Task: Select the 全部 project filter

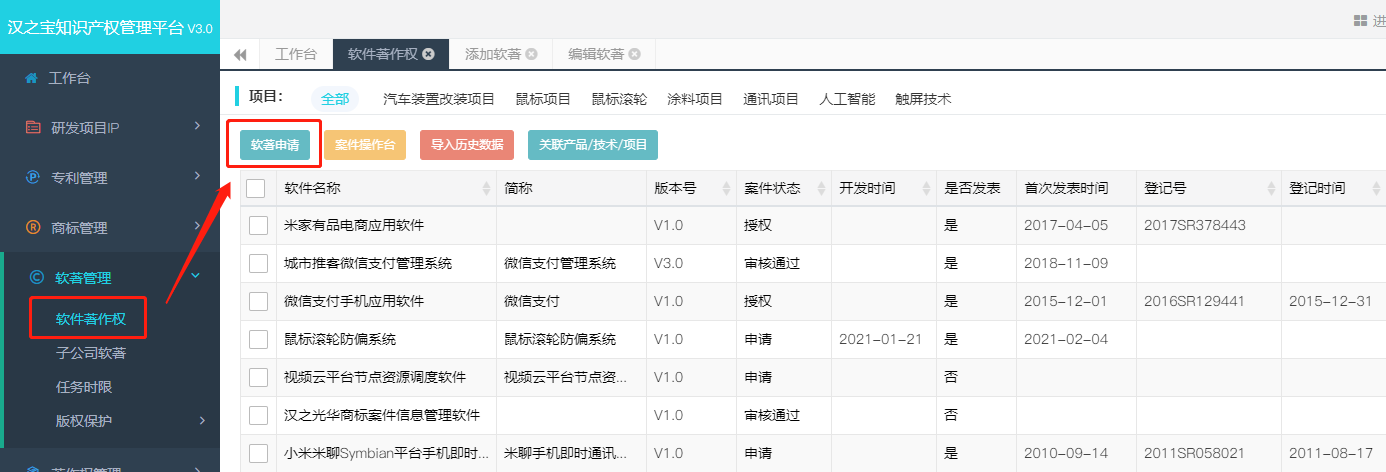Action: point(335,99)
